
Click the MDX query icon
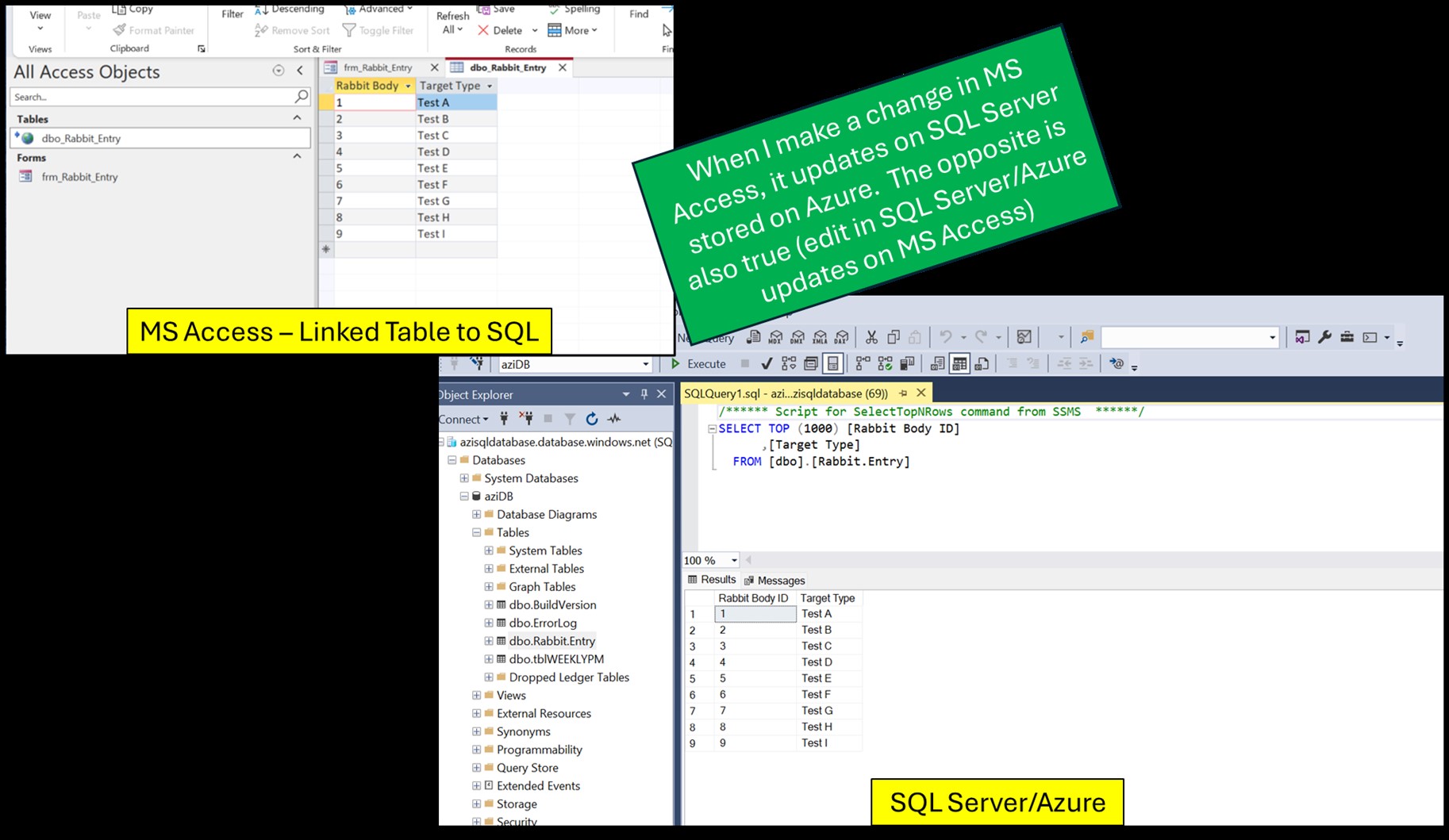point(775,337)
